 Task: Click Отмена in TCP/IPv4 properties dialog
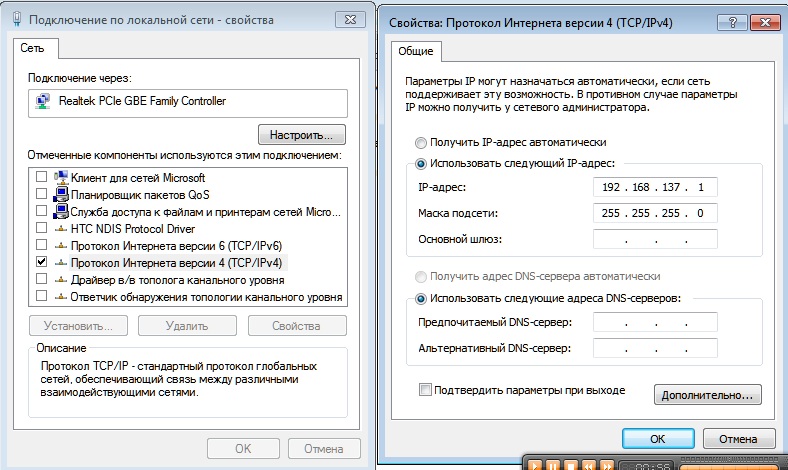738,439
